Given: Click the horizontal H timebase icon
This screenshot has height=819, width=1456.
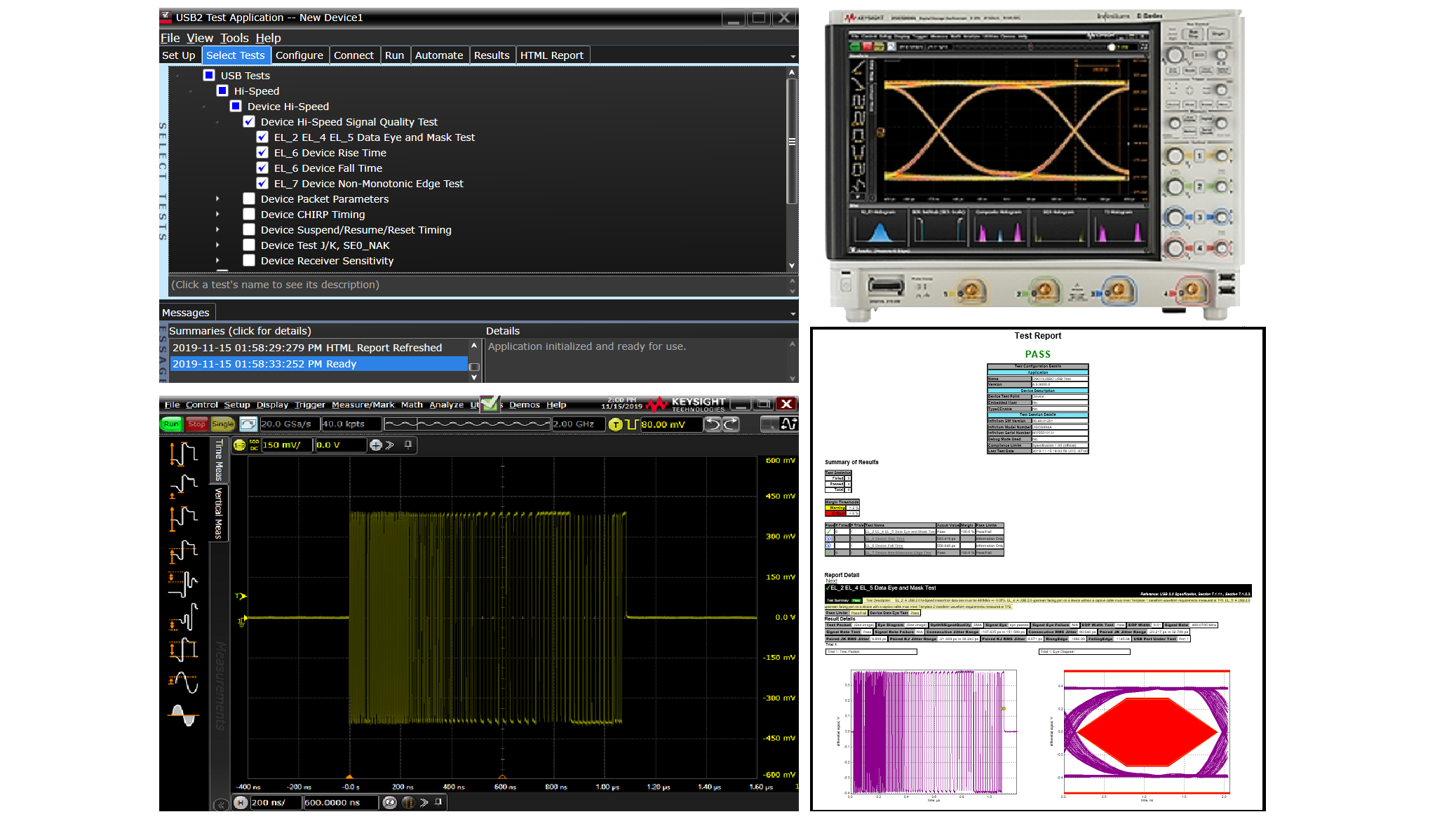Looking at the screenshot, I should [x=241, y=802].
